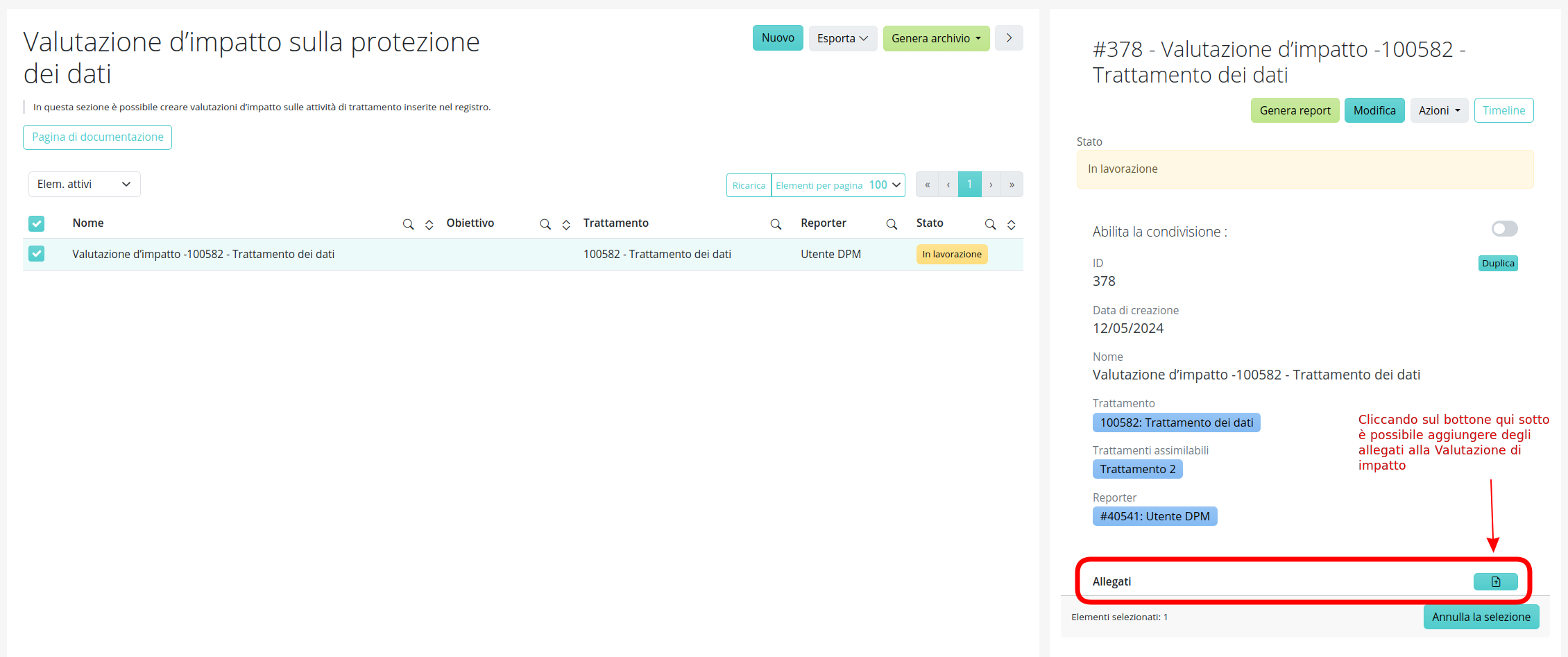Open the Esporta dropdown
This screenshot has height=657, width=1568.
pyautogui.click(x=843, y=38)
